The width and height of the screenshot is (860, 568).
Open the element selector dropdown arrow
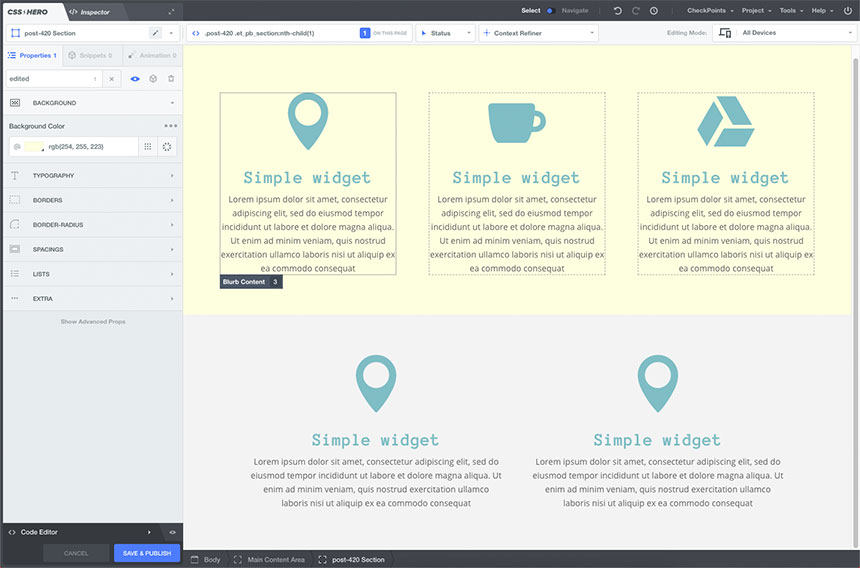[x=171, y=33]
